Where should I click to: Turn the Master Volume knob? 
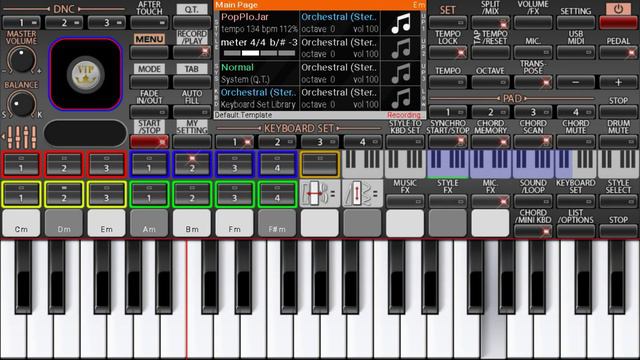click(21, 60)
